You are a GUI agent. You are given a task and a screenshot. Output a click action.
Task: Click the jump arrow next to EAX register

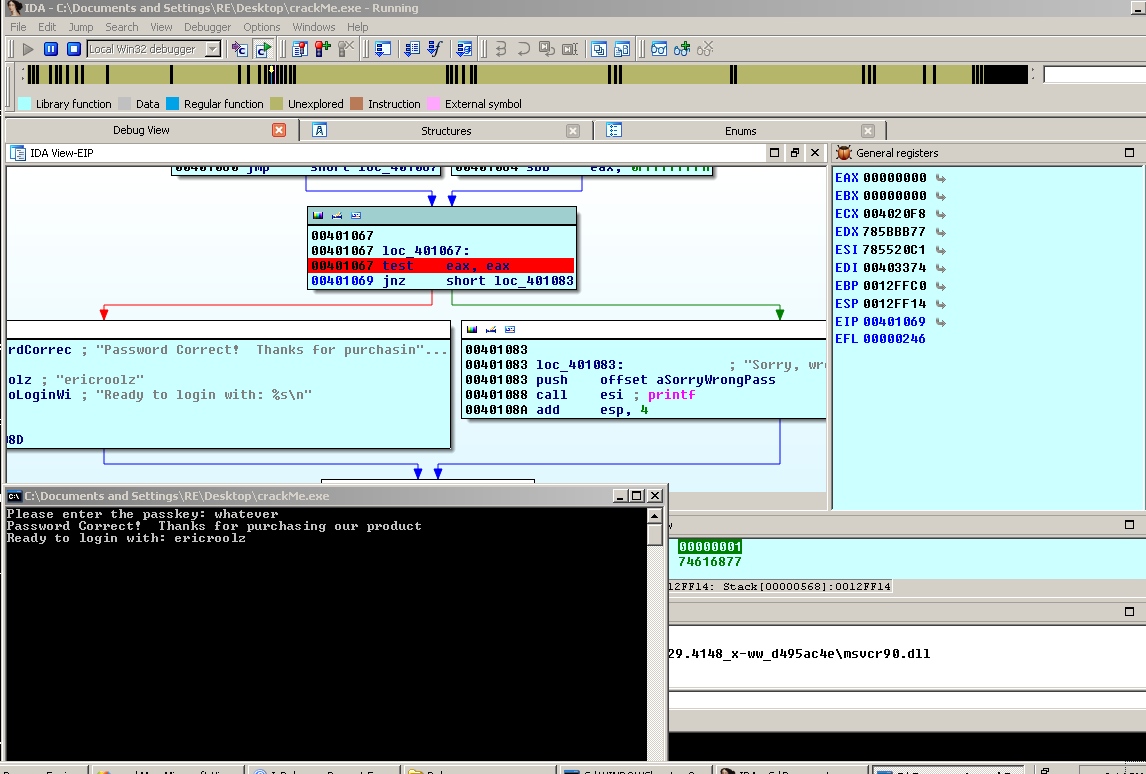click(941, 178)
